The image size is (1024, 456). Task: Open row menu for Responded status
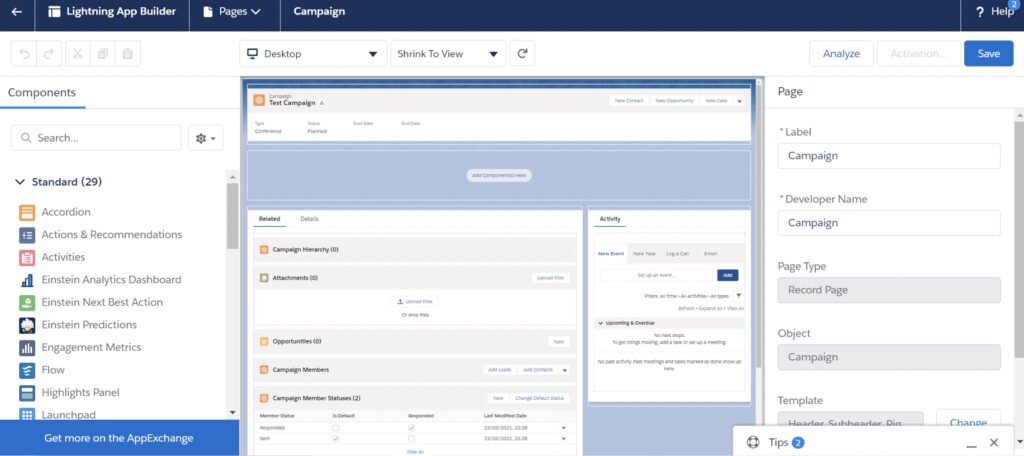pyautogui.click(x=564, y=428)
